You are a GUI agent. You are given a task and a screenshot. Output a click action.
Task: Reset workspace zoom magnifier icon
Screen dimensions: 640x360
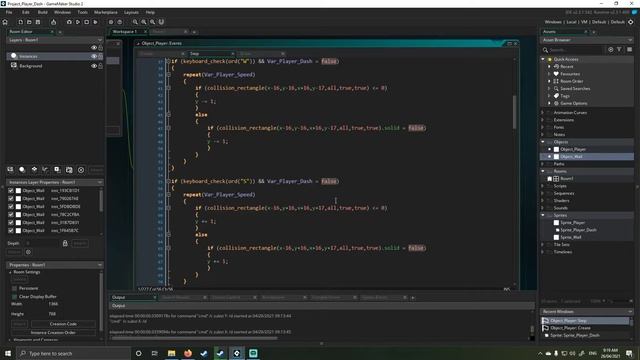152,22
